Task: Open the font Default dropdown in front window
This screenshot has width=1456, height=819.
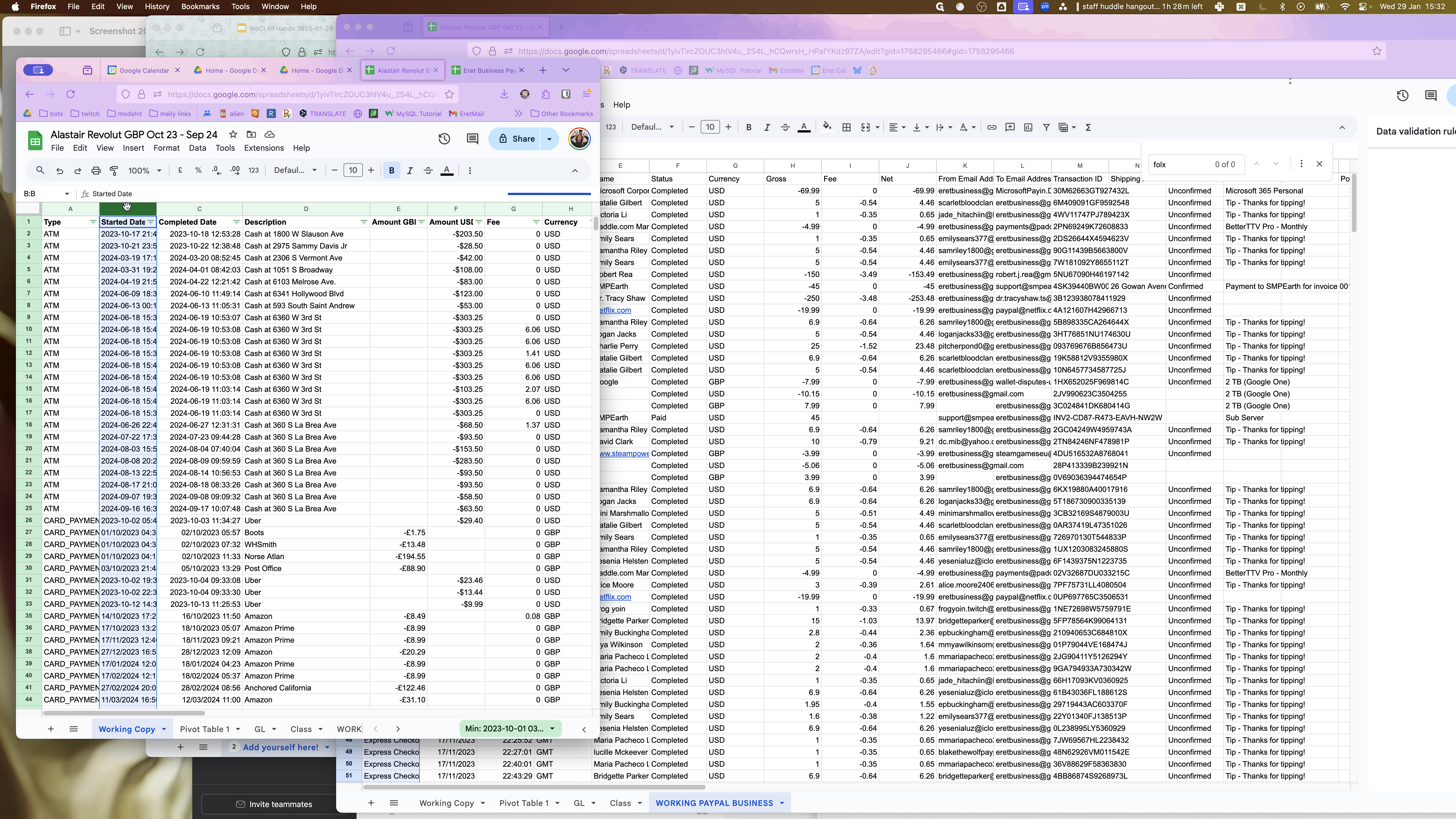Action: coord(295,170)
